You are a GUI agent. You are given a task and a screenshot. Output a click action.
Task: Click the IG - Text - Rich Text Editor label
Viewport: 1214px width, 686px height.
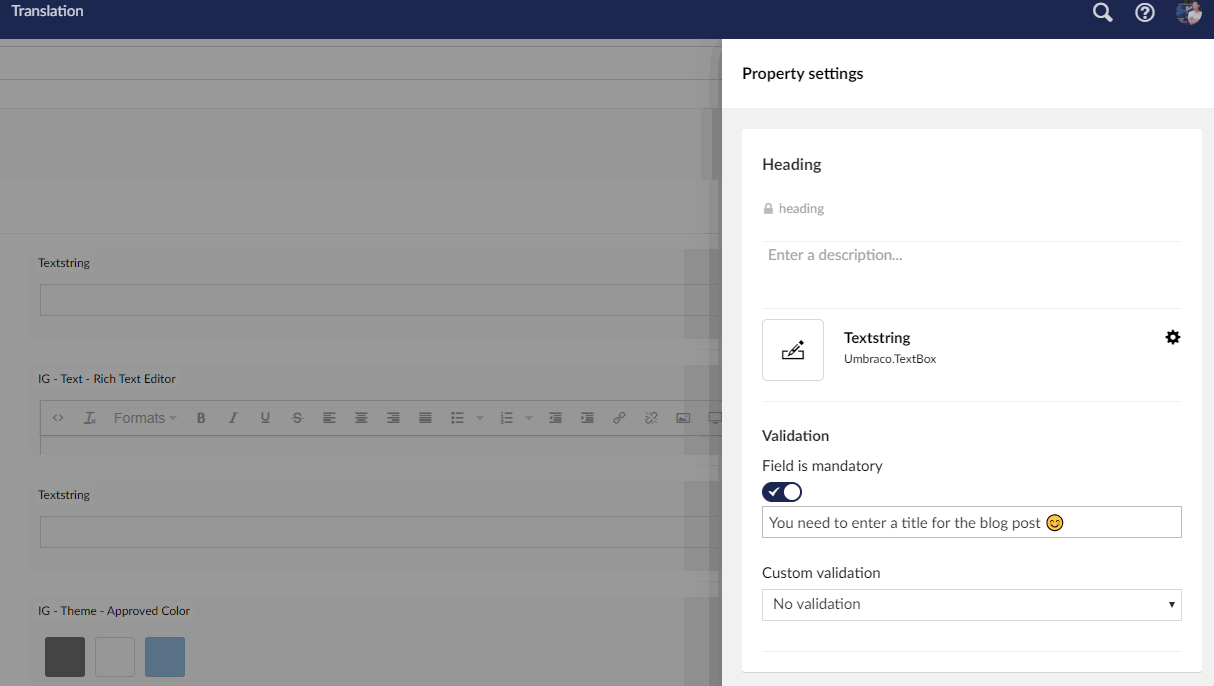tap(107, 379)
